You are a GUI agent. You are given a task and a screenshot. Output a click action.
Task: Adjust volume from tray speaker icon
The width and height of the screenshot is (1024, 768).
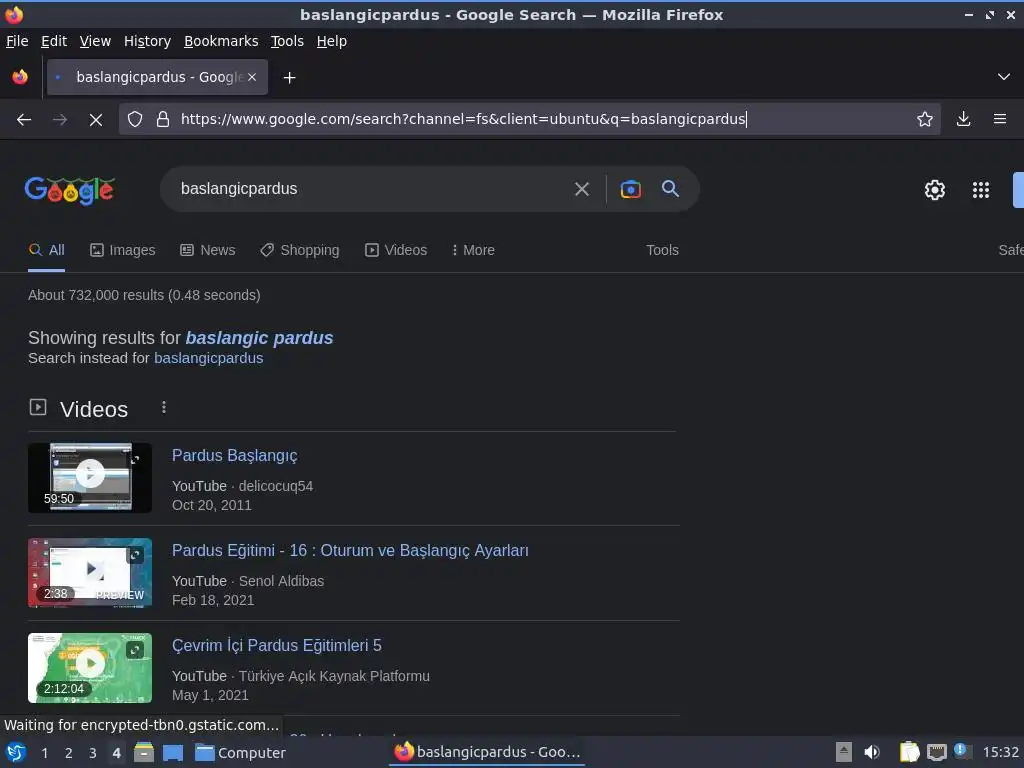click(872, 752)
